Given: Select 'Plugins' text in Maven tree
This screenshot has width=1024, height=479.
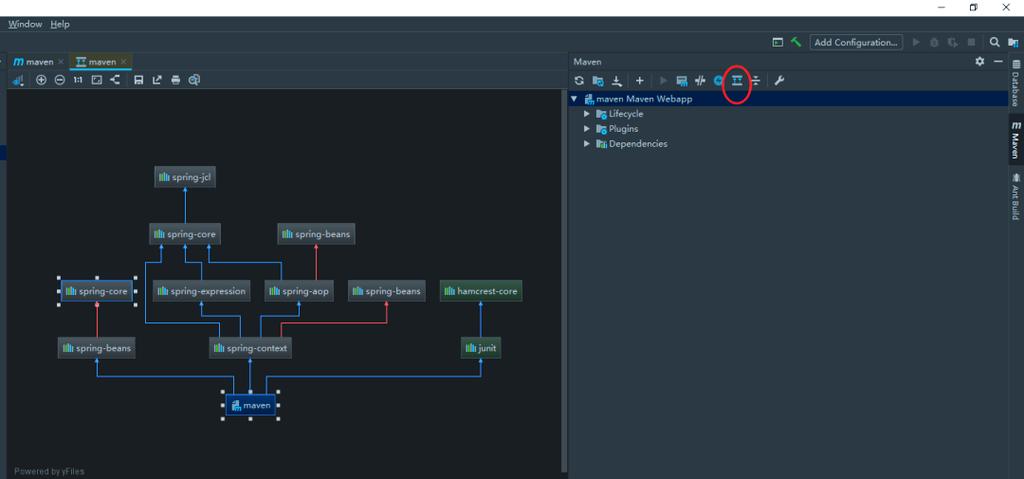Looking at the screenshot, I should [x=624, y=129].
